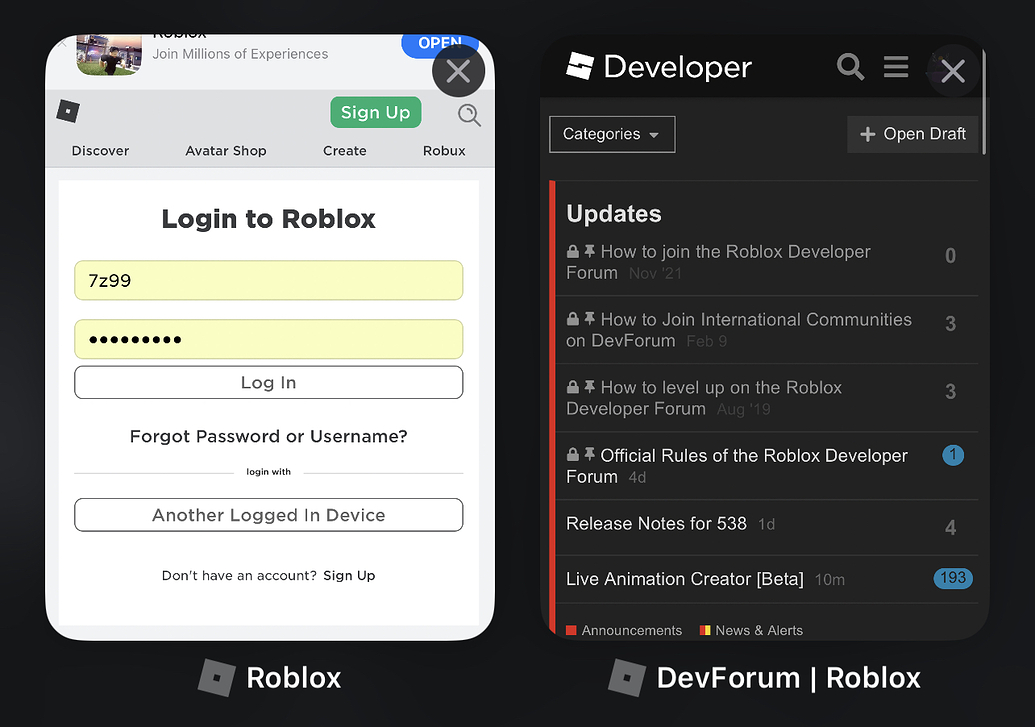
Task: Click the green Sign Up button
Action: [x=375, y=112]
